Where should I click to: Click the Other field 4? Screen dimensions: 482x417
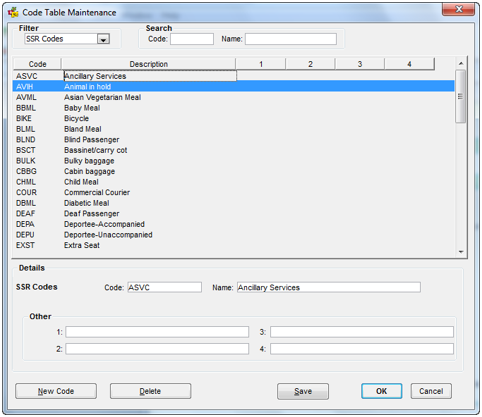pos(362,349)
